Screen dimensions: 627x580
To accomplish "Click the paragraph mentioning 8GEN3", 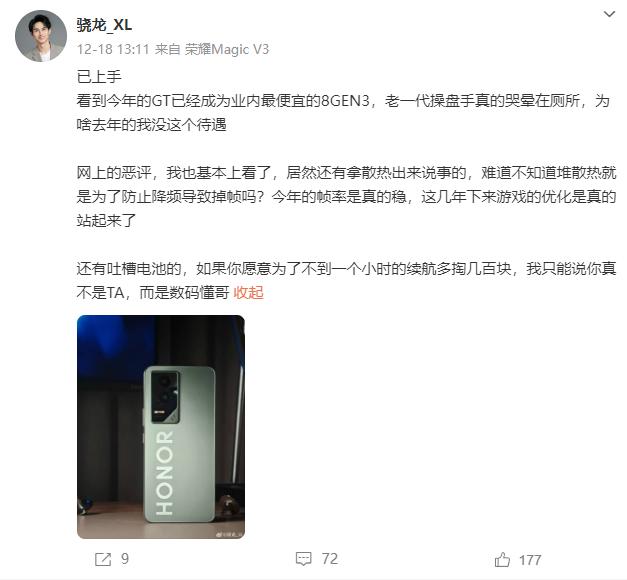I will click(x=343, y=113).
